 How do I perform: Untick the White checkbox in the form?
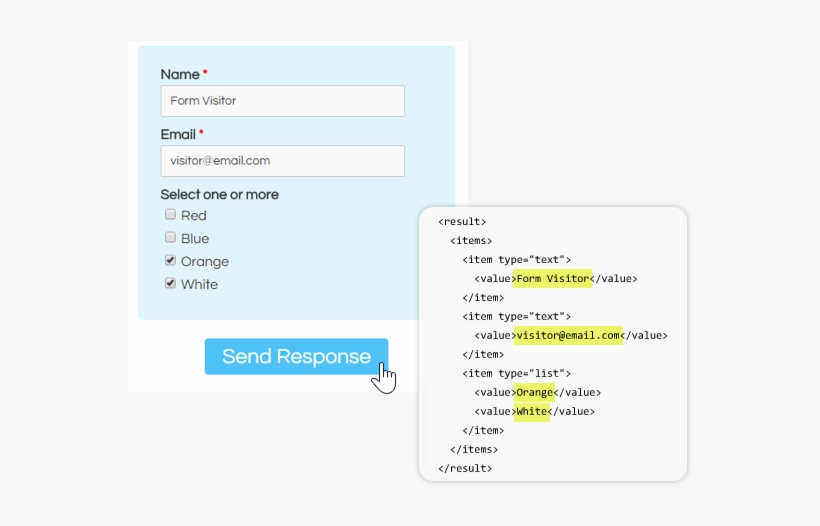coord(170,284)
